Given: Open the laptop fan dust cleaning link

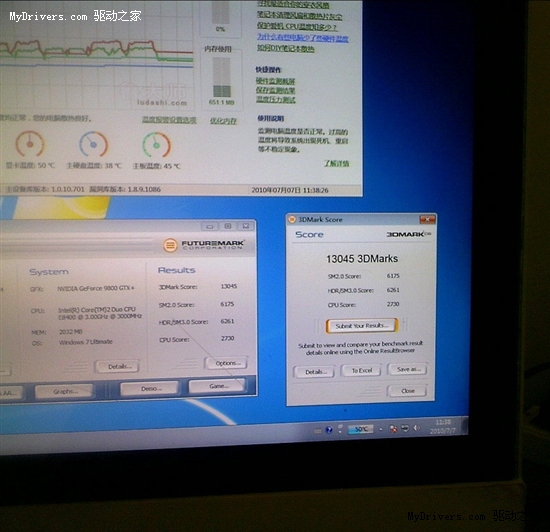Looking at the screenshot, I should tap(299, 16).
